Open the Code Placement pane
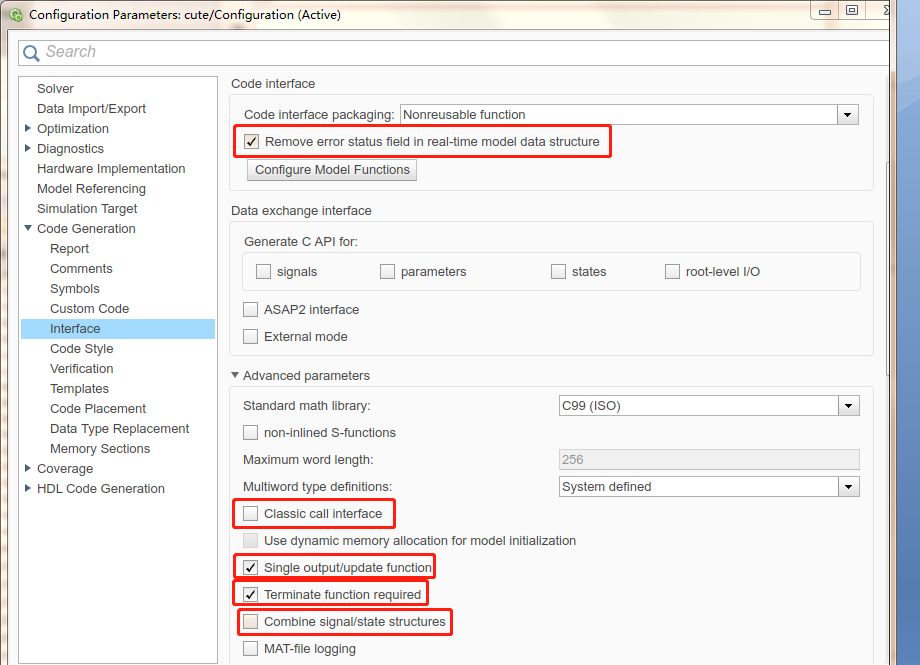The height and width of the screenshot is (665, 920). point(98,409)
